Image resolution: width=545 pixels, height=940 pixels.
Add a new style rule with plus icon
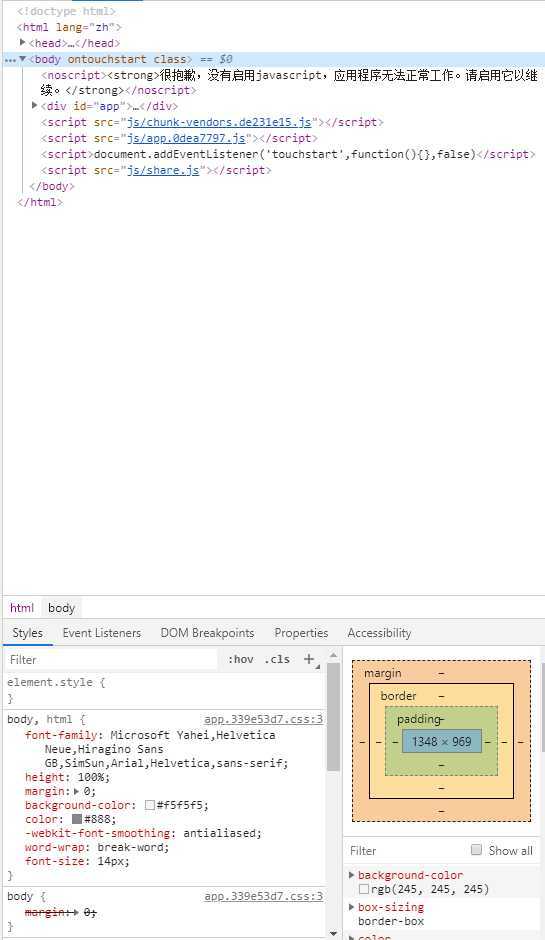click(309, 659)
